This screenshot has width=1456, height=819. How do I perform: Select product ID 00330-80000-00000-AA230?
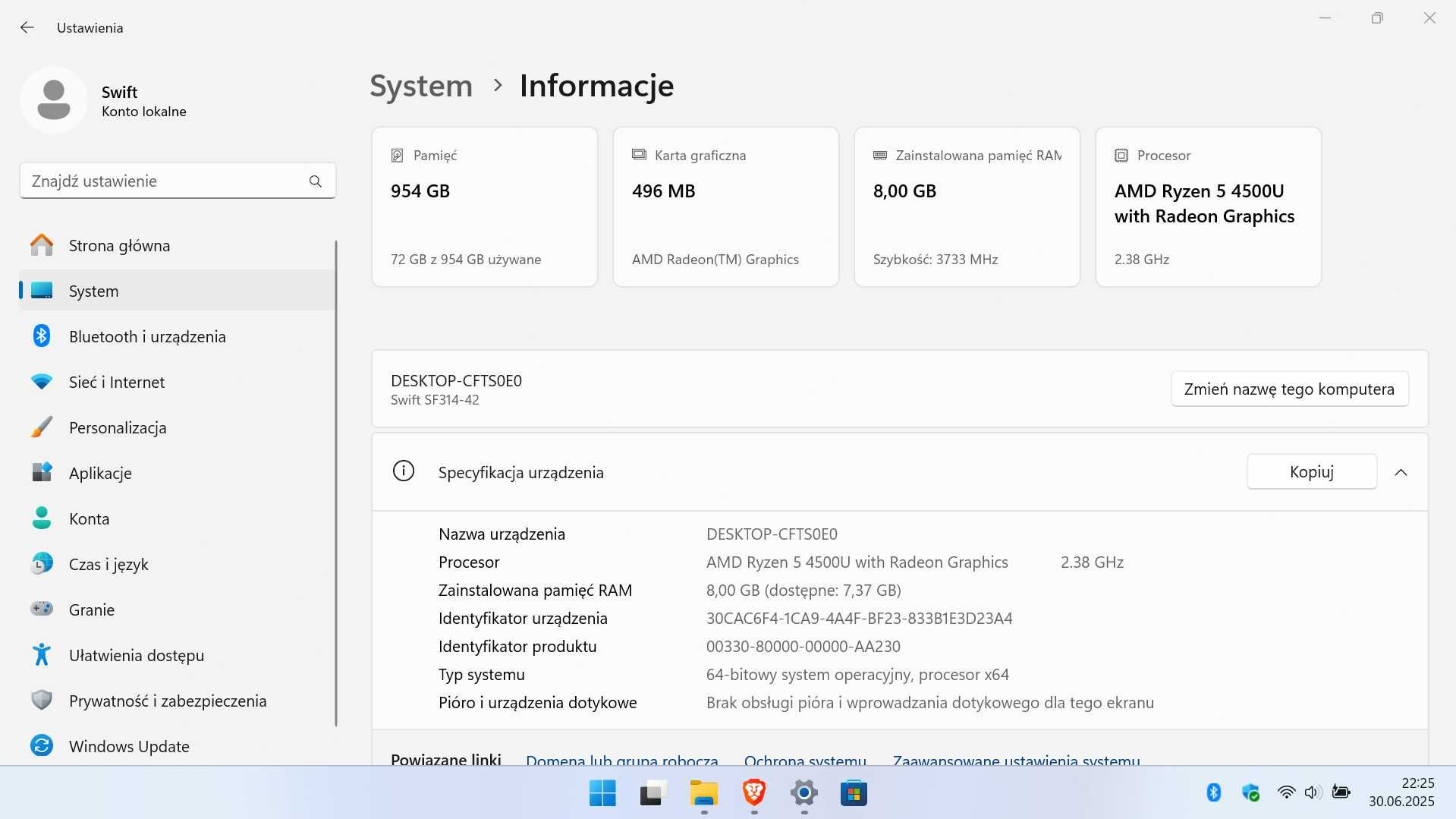pos(803,647)
